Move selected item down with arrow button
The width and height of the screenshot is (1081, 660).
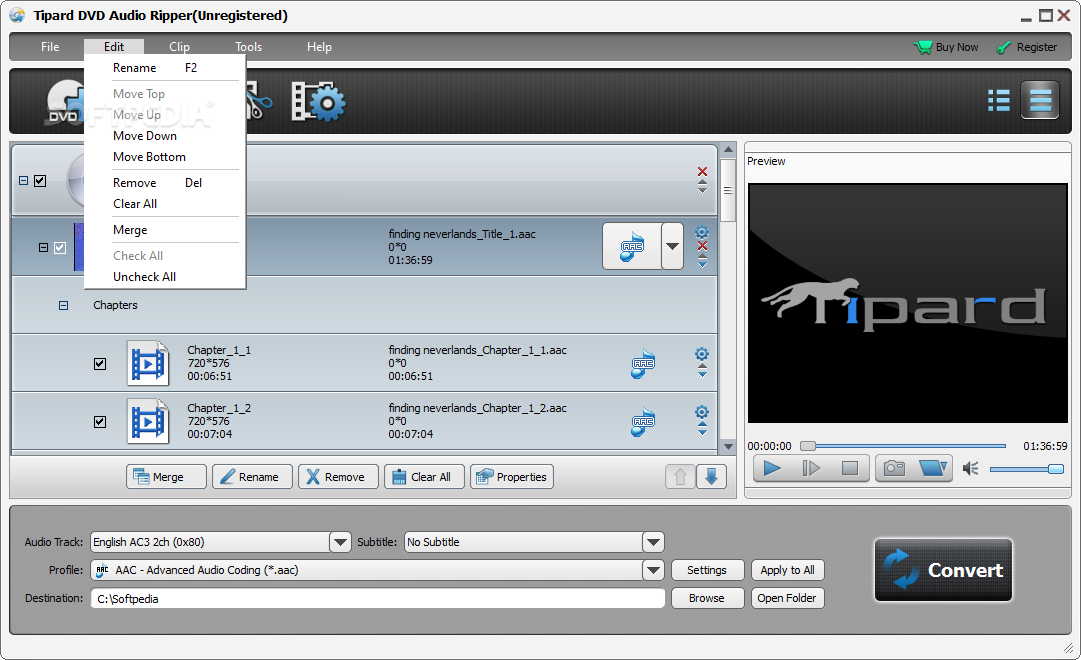tap(711, 477)
